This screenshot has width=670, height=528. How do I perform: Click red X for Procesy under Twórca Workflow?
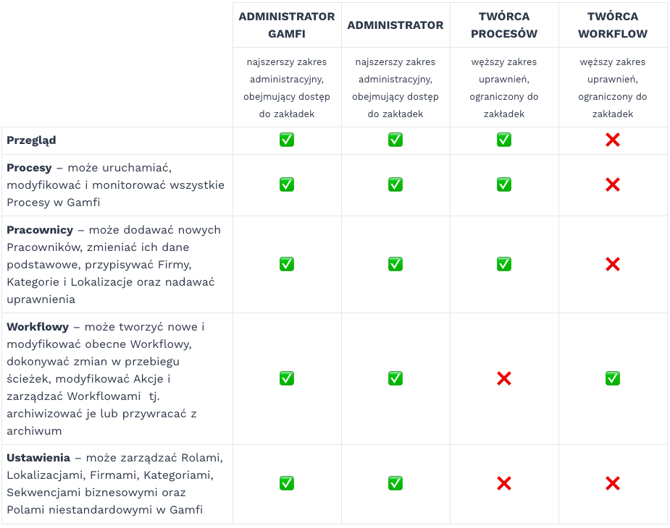613,185
